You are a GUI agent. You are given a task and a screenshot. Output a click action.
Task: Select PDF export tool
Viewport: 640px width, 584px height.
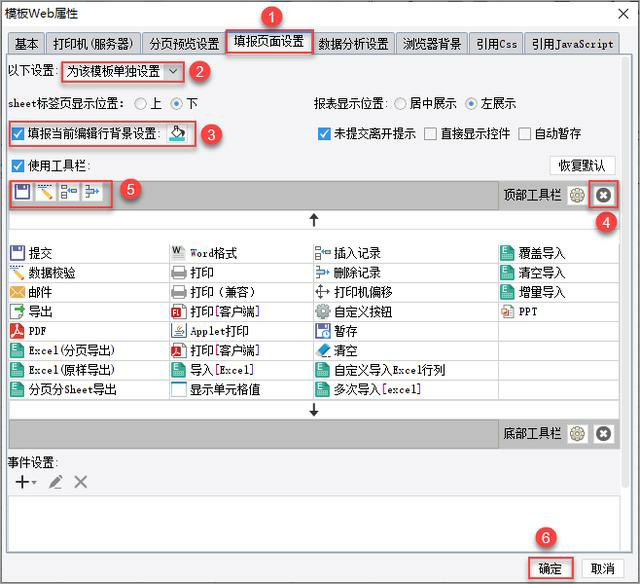[x=28, y=331]
